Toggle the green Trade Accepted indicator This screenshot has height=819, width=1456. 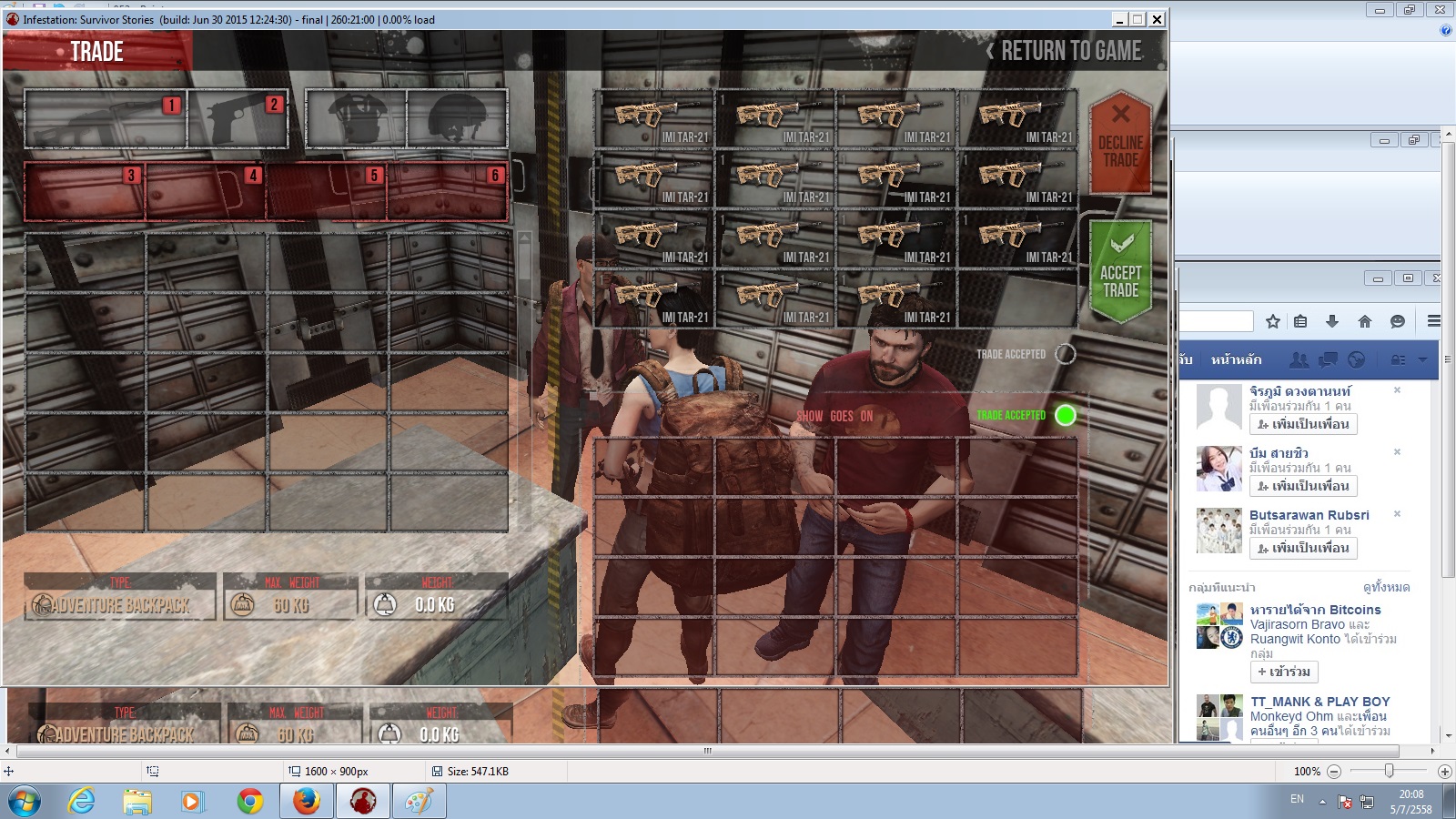coord(1065,415)
